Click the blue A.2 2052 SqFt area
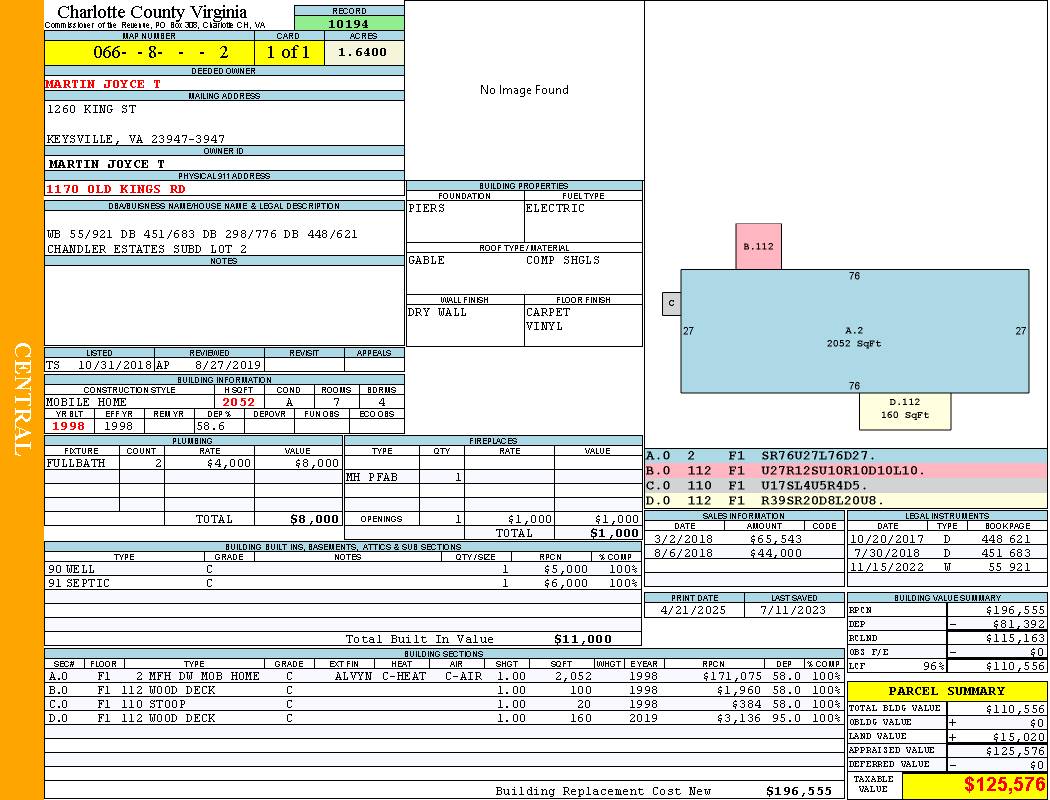The height and width of the screenshot is (800, 1050). (854, 331)
